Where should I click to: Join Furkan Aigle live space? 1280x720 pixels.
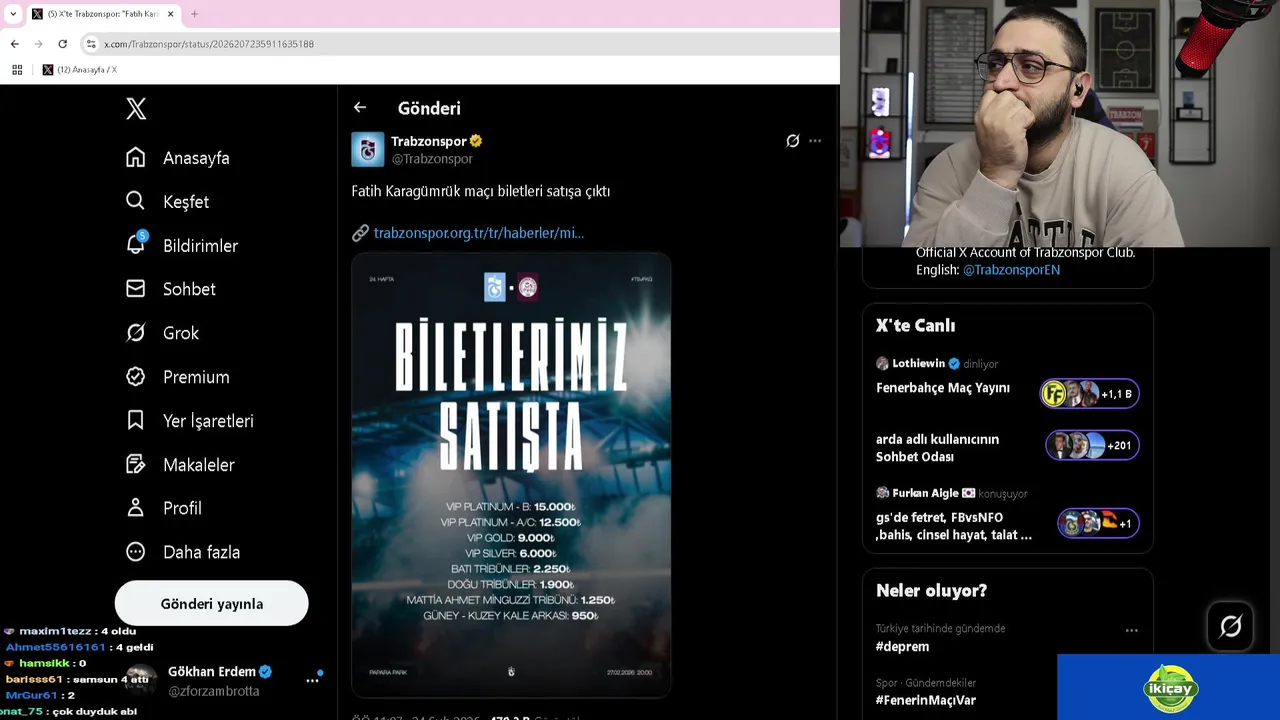1007,514
